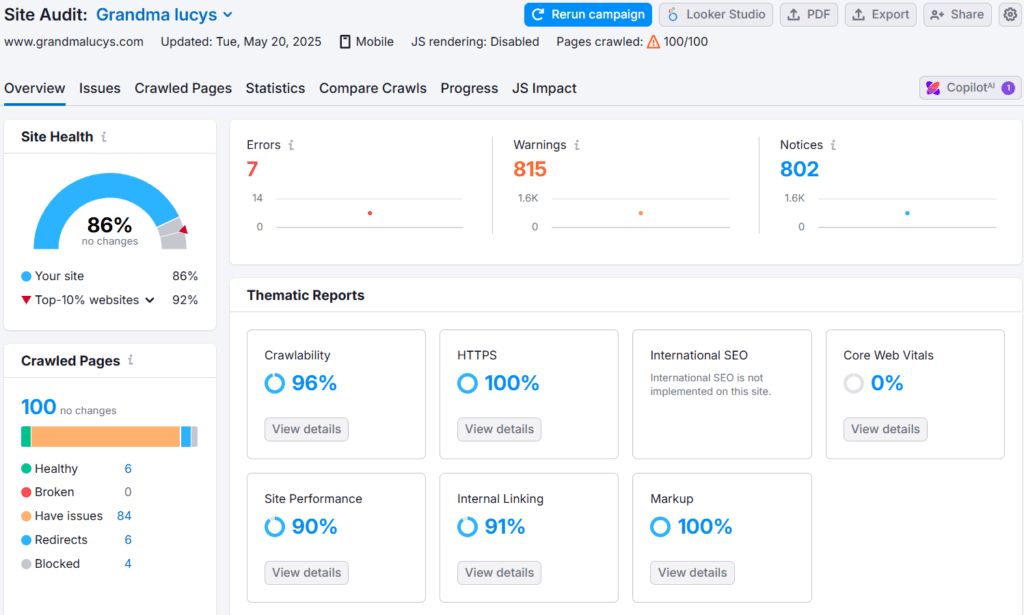Click the 86% site health gauge
This screenshot has width=1024, height=615.
[110, 211]
